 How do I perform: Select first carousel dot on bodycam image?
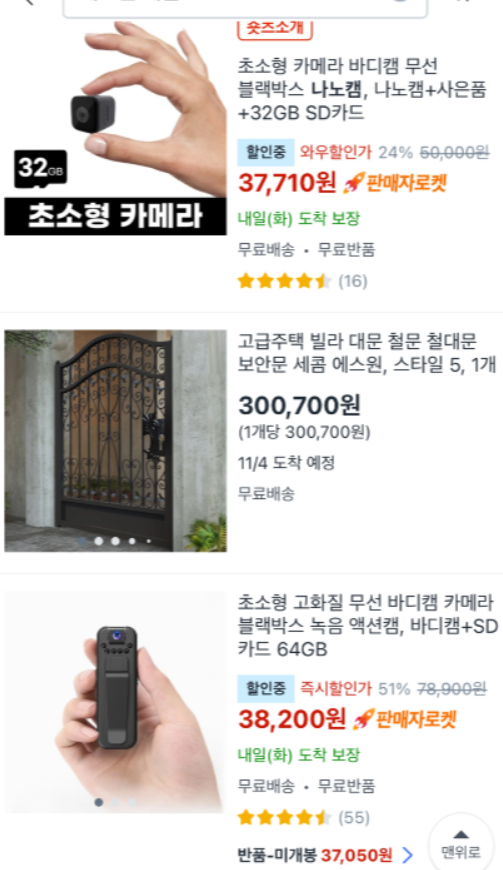tap(99, 802)
